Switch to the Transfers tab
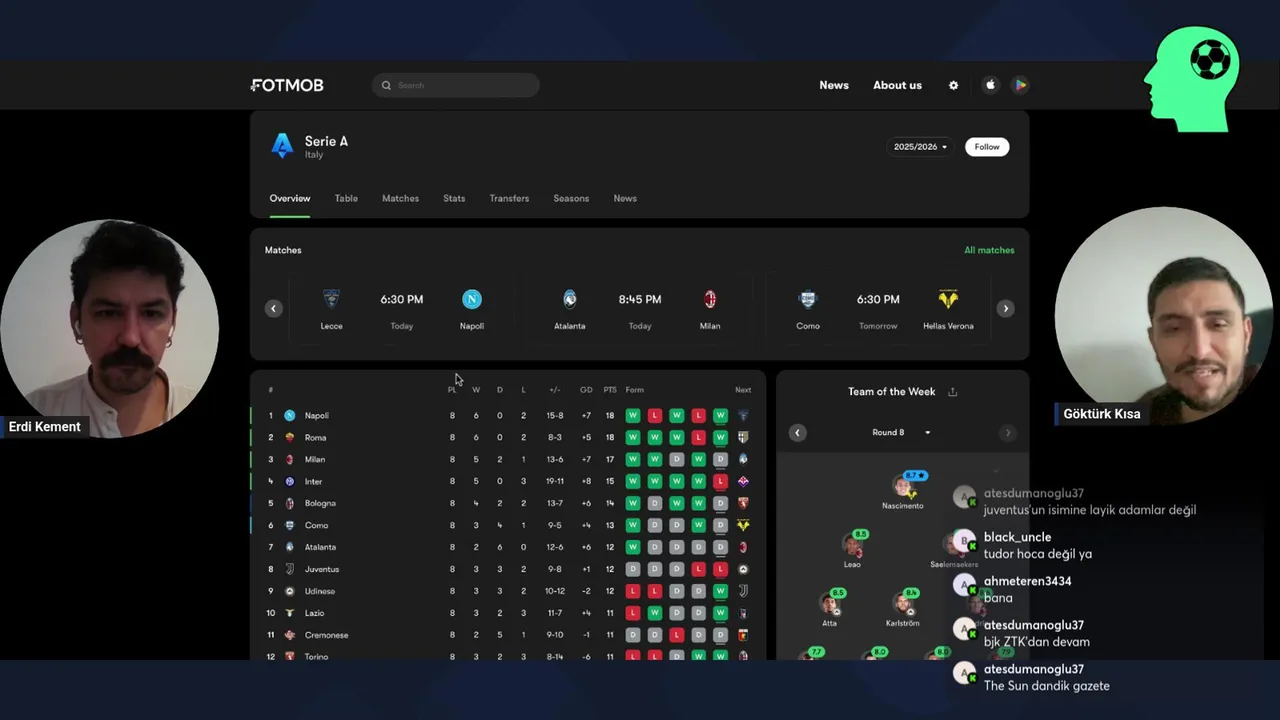1280x720 pixels. pyautogui.click(x=509, y=198)
